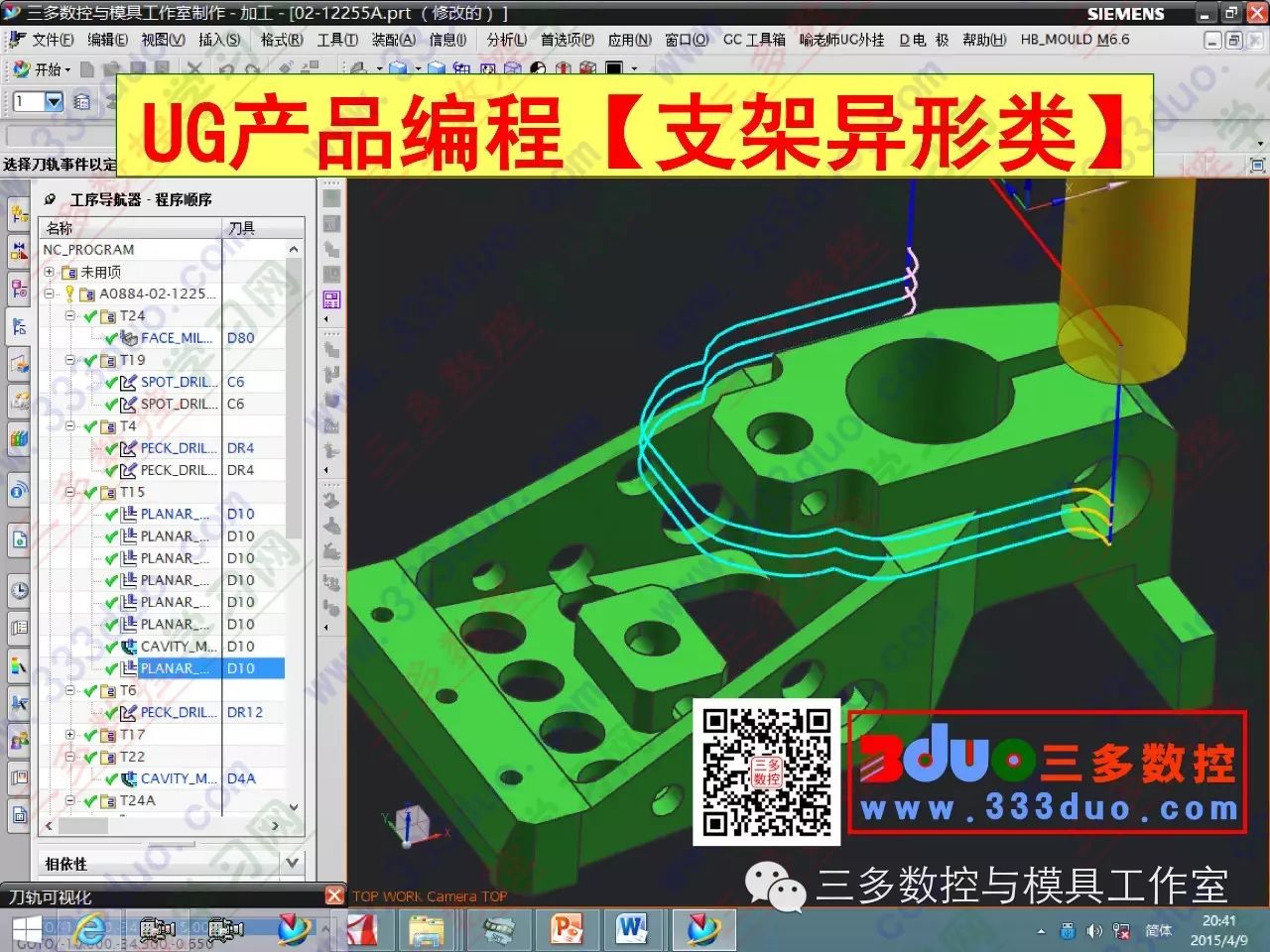Open the books library sidebar tab
This screenshot has height=952, width=1270.
19,437
